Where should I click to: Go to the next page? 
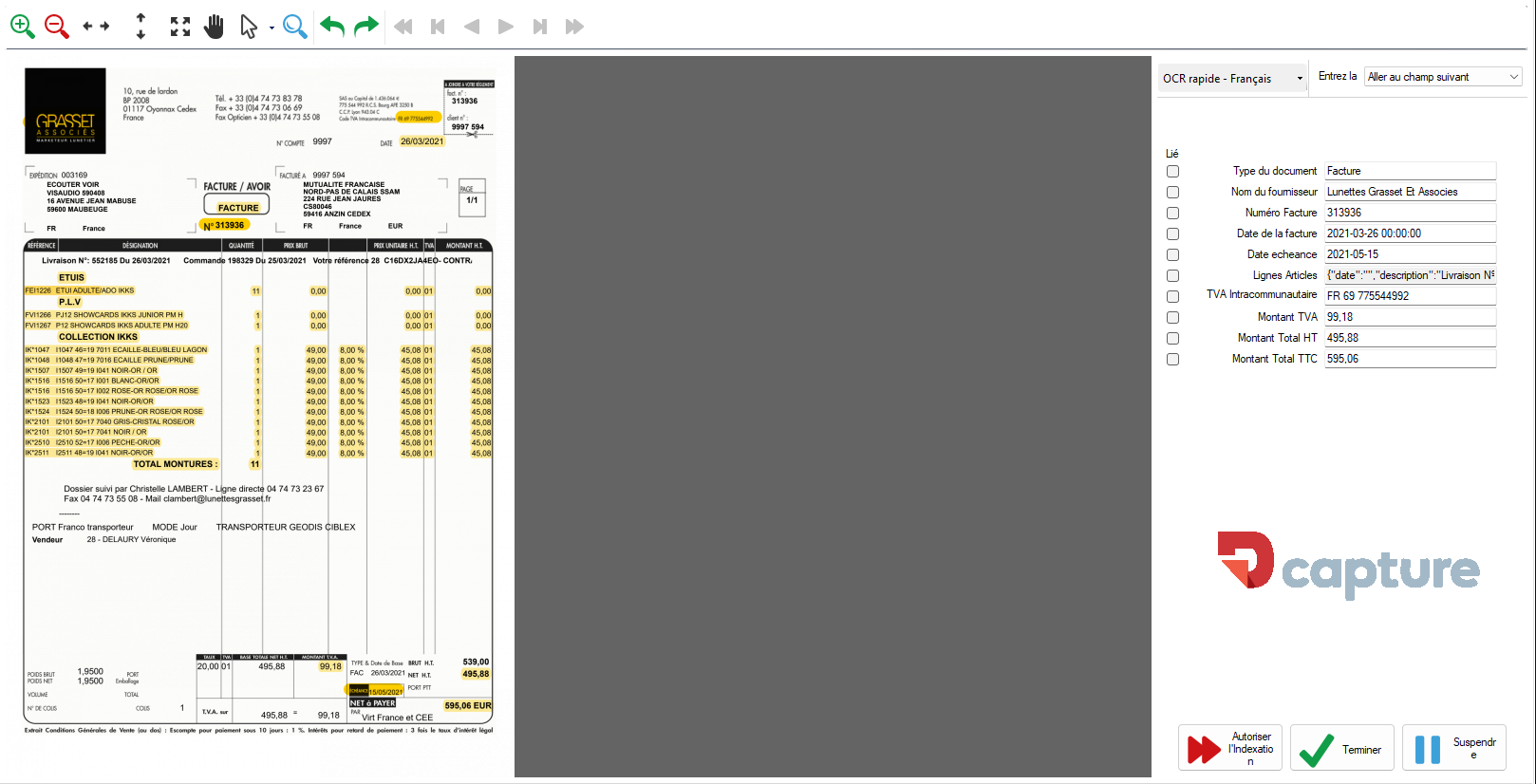point(506,27)
